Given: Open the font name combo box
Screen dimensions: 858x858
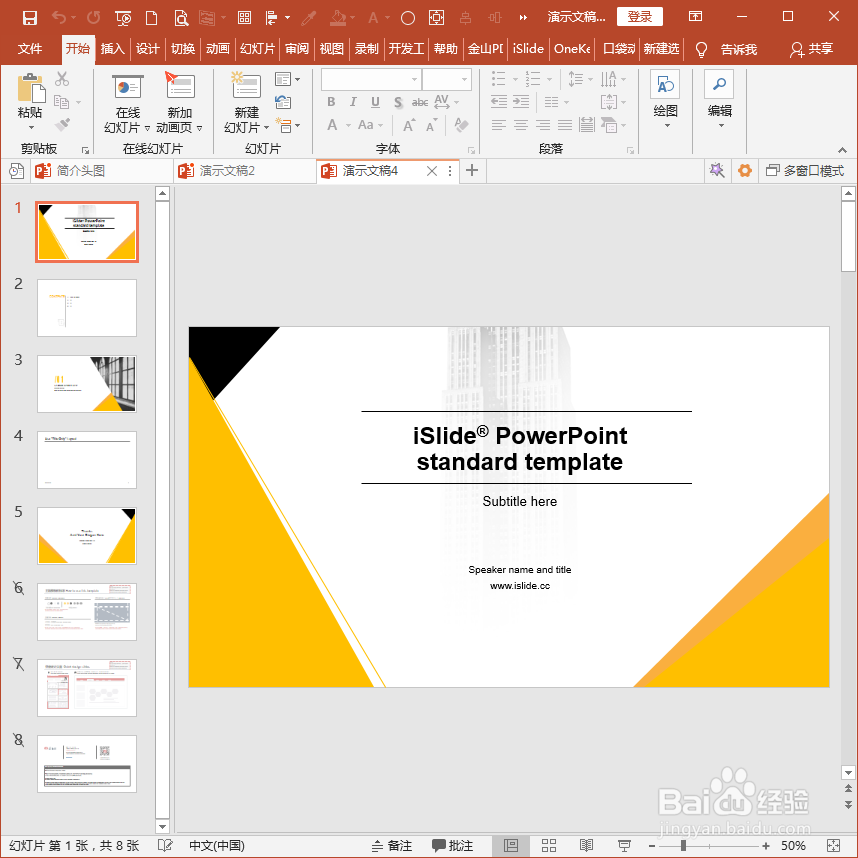Looking at the screenshot, I should [x=372, y=79].
